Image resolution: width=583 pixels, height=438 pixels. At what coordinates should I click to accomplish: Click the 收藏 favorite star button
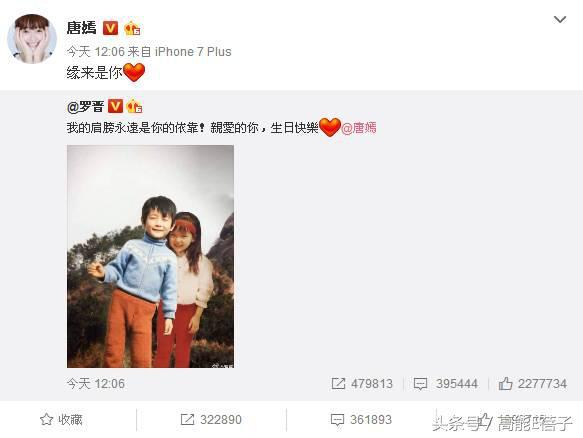point(61,420)
